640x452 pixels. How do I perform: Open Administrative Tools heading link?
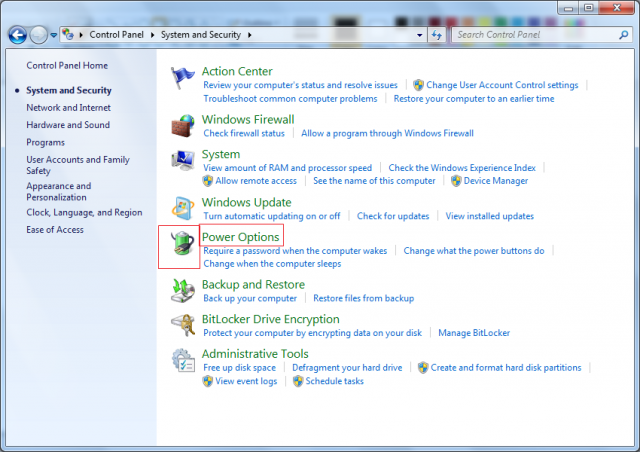click(x=255, y=354)
